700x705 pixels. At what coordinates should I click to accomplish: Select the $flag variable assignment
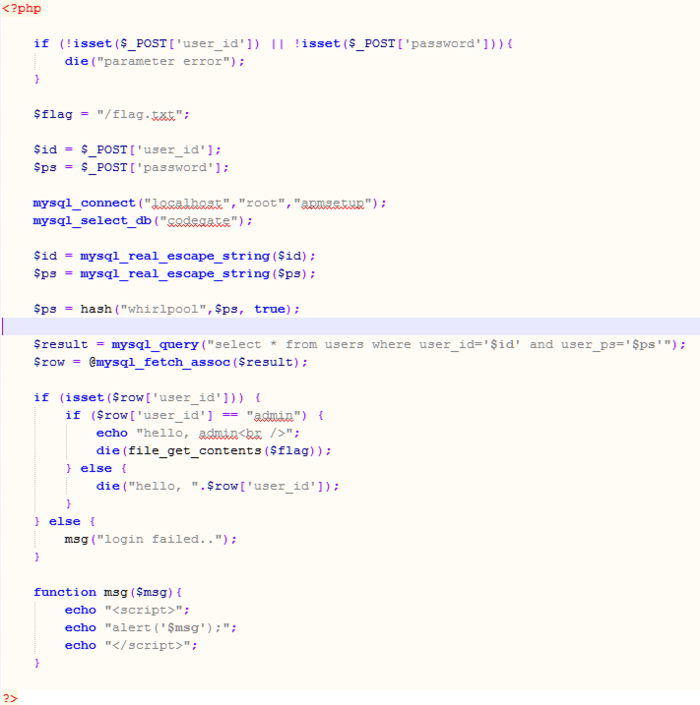[111, 115]
